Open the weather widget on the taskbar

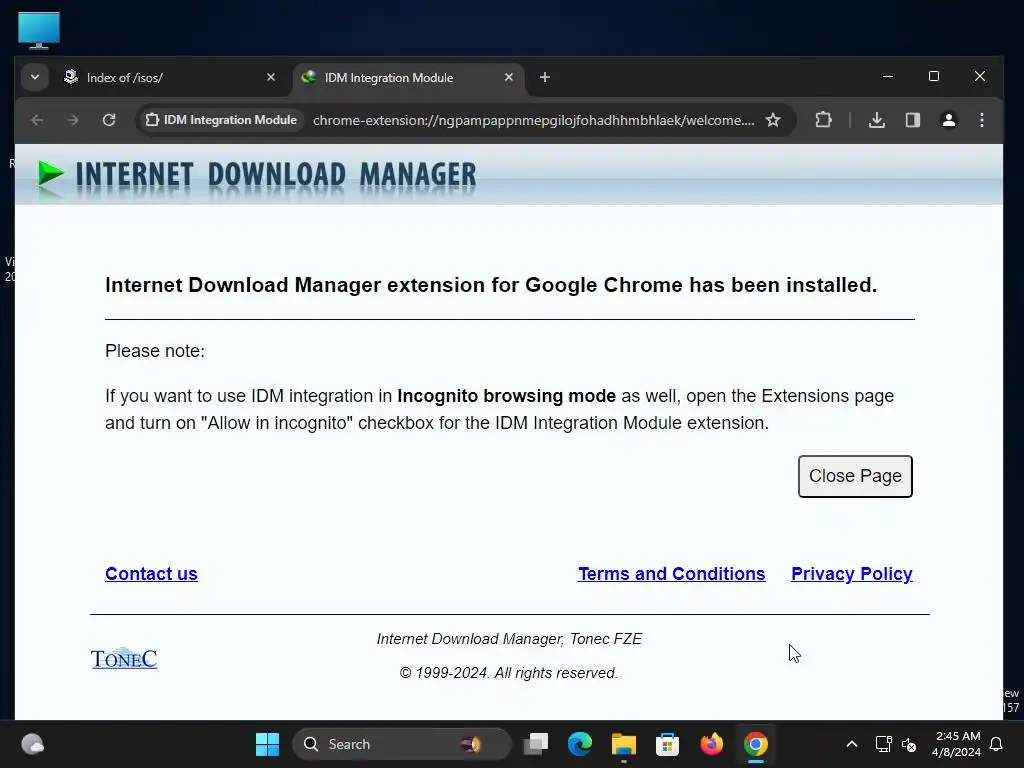click(33, 744)
